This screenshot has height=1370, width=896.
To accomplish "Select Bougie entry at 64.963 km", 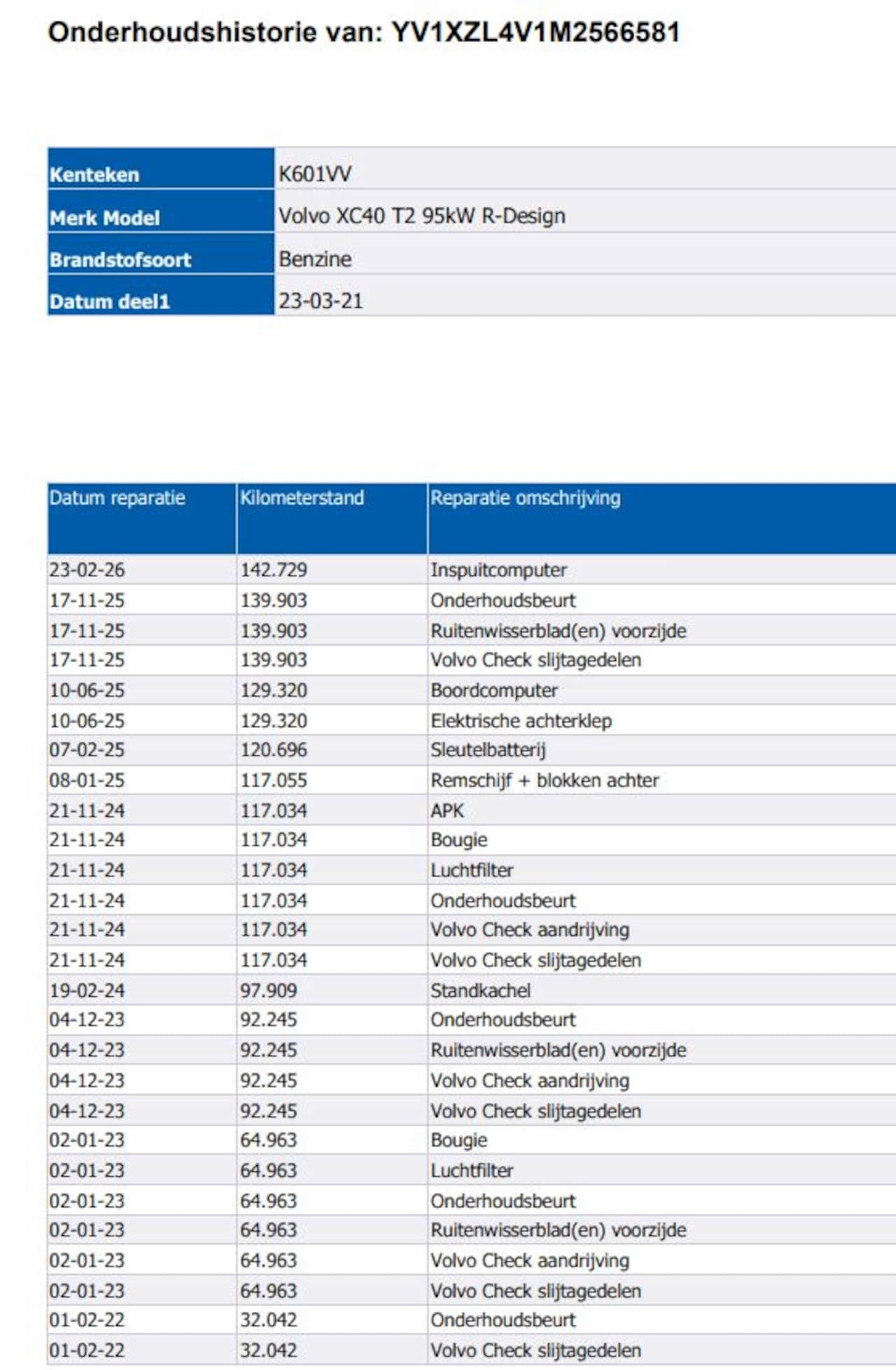I will [x=458, y=1140].
